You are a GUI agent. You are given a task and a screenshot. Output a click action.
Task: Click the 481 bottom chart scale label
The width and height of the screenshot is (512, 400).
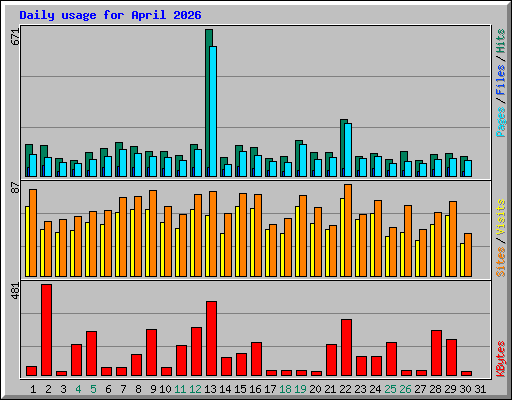(x=15, y=291)
